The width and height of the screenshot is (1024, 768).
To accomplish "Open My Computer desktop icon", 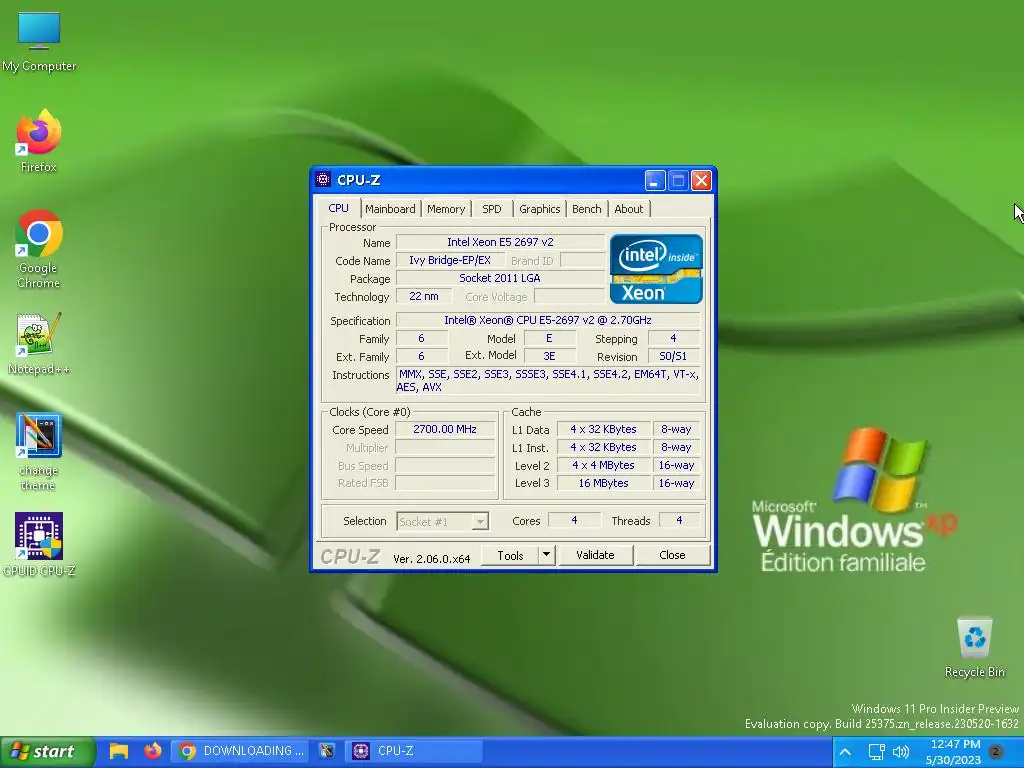I will pos(39,40).
